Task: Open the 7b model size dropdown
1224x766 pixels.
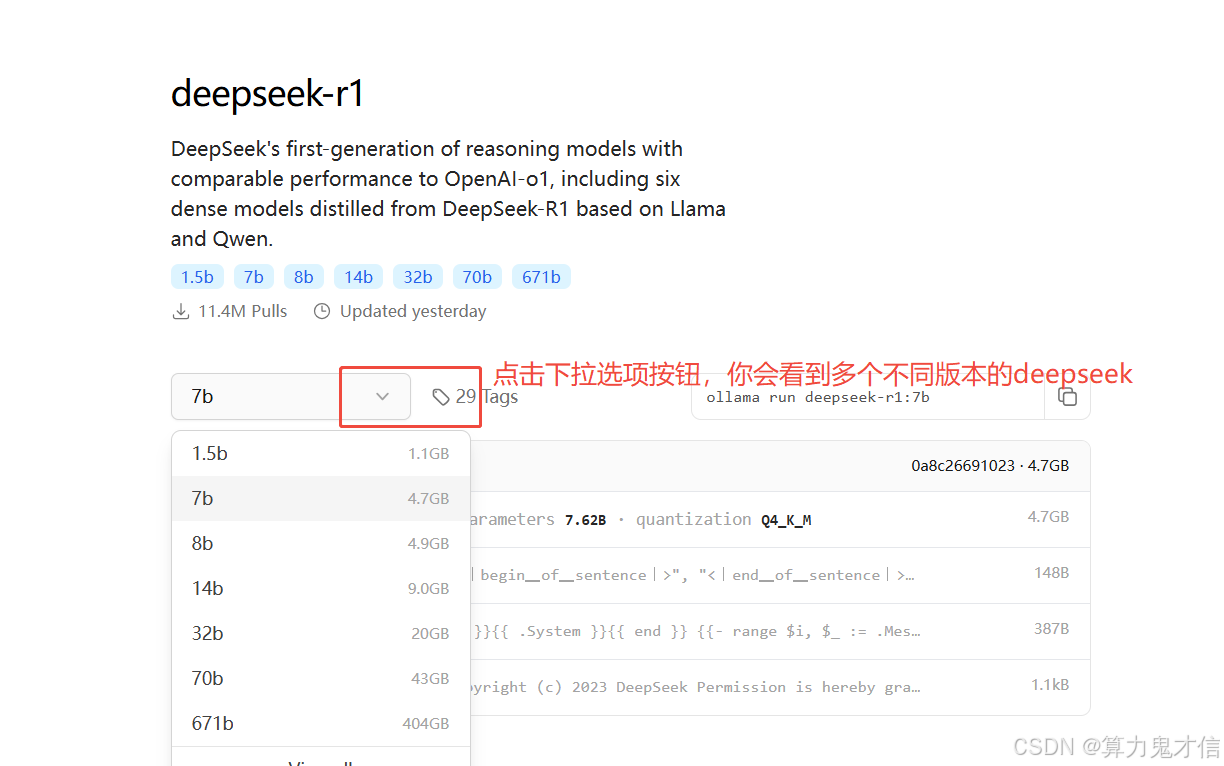Action: point(291,396)
